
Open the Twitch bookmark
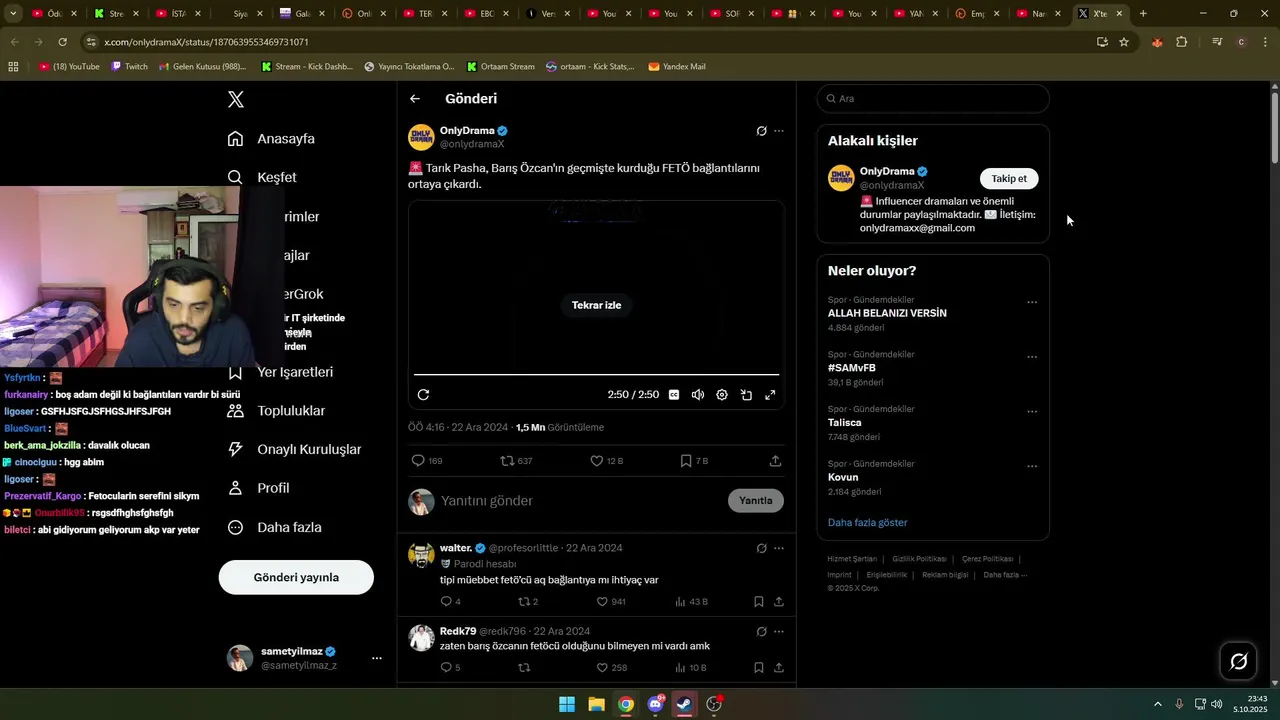[x=129, y=67]
